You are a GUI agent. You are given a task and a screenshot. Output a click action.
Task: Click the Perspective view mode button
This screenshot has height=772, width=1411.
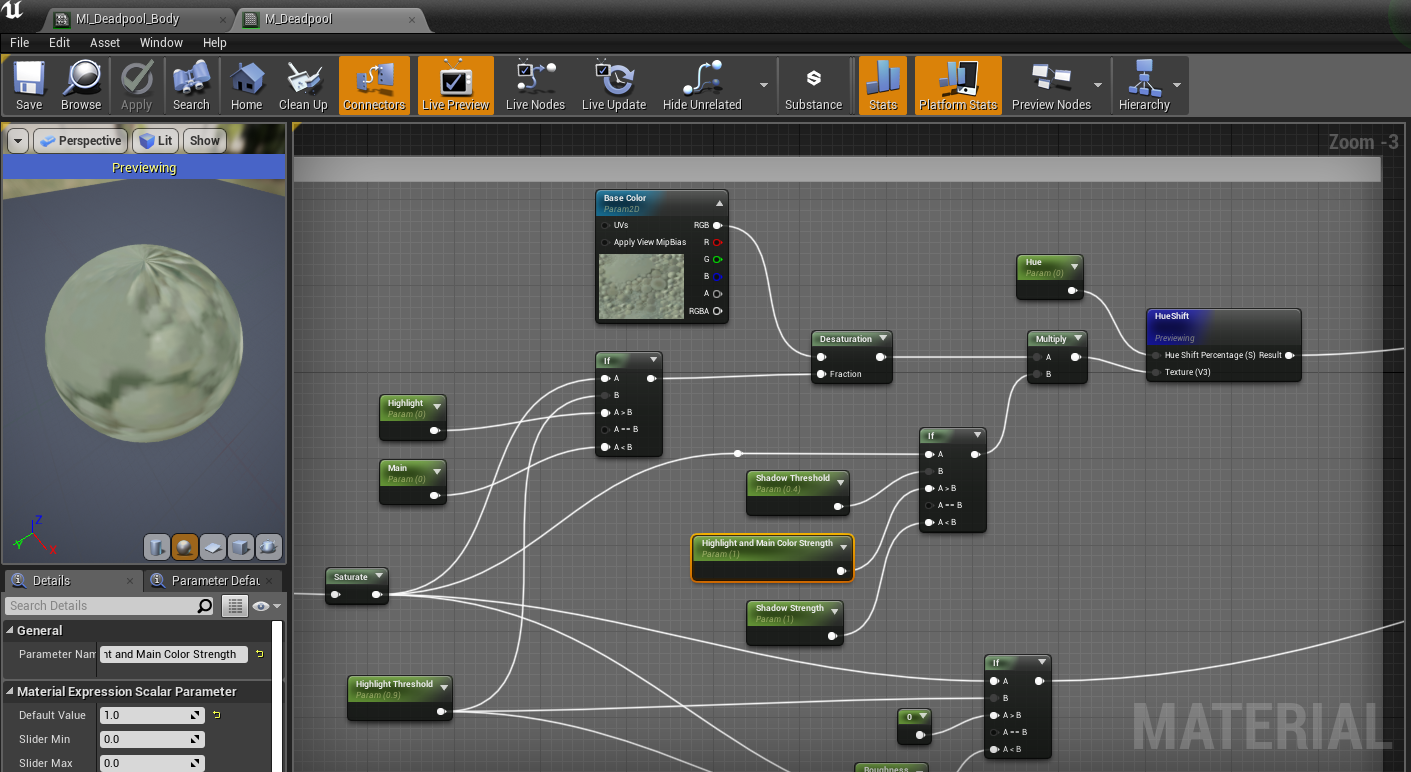(80, 141)
